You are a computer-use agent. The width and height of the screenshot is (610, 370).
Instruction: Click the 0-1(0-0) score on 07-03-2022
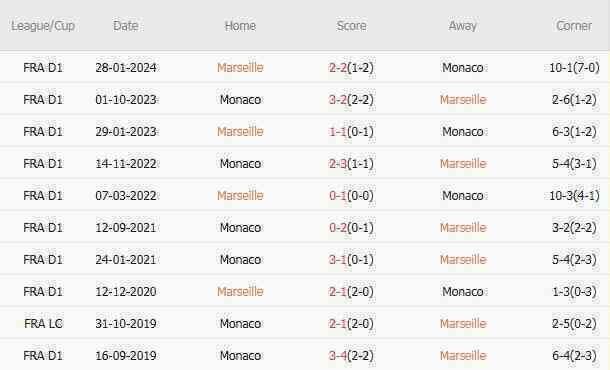click(x=351, y=195)
